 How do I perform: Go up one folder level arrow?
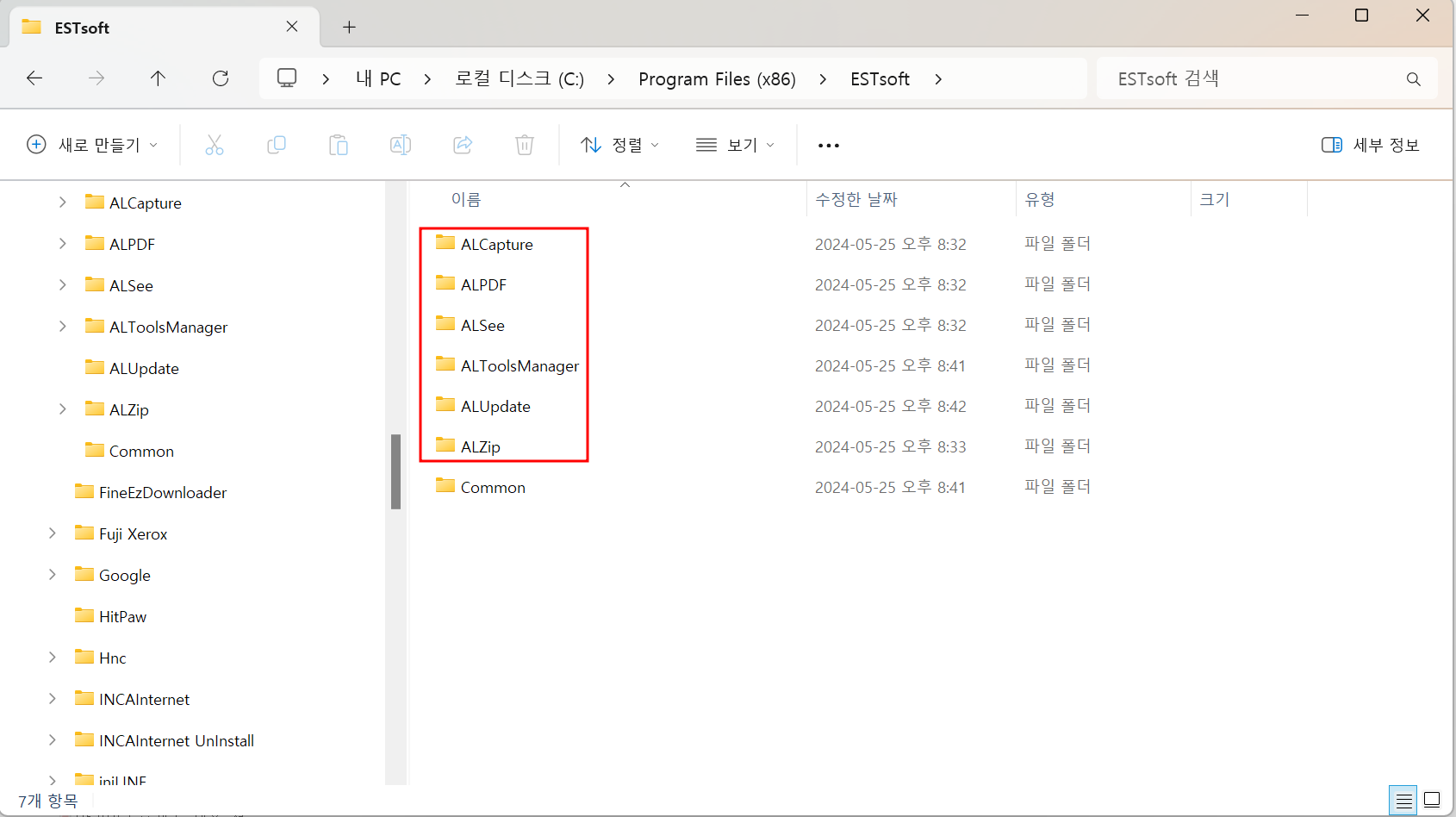pyautogui.click(x=158, y=78)
